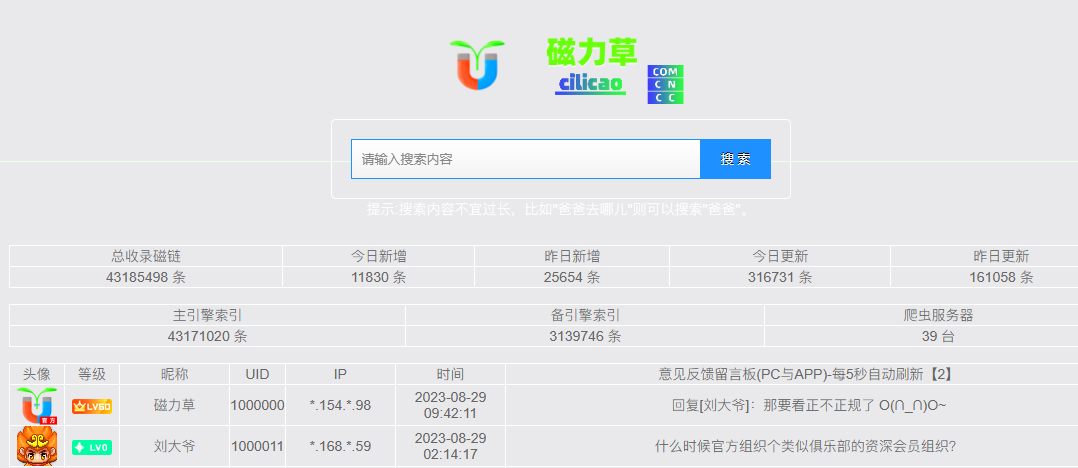Click the IP column header
Screen dimensions: 1078x468
(x=340, y=375)
